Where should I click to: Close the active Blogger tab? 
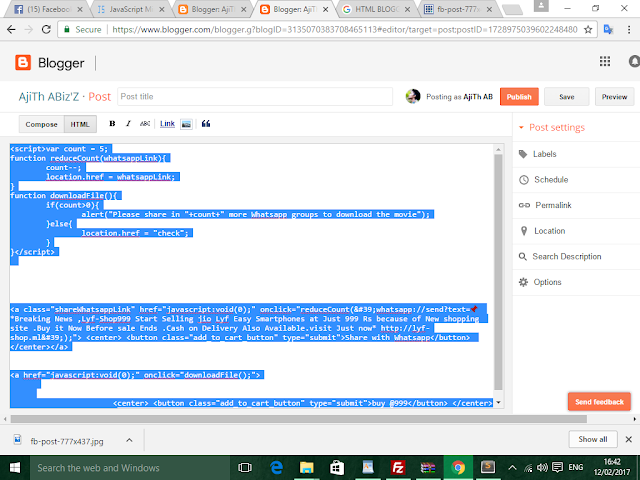(x=326, y=9)
